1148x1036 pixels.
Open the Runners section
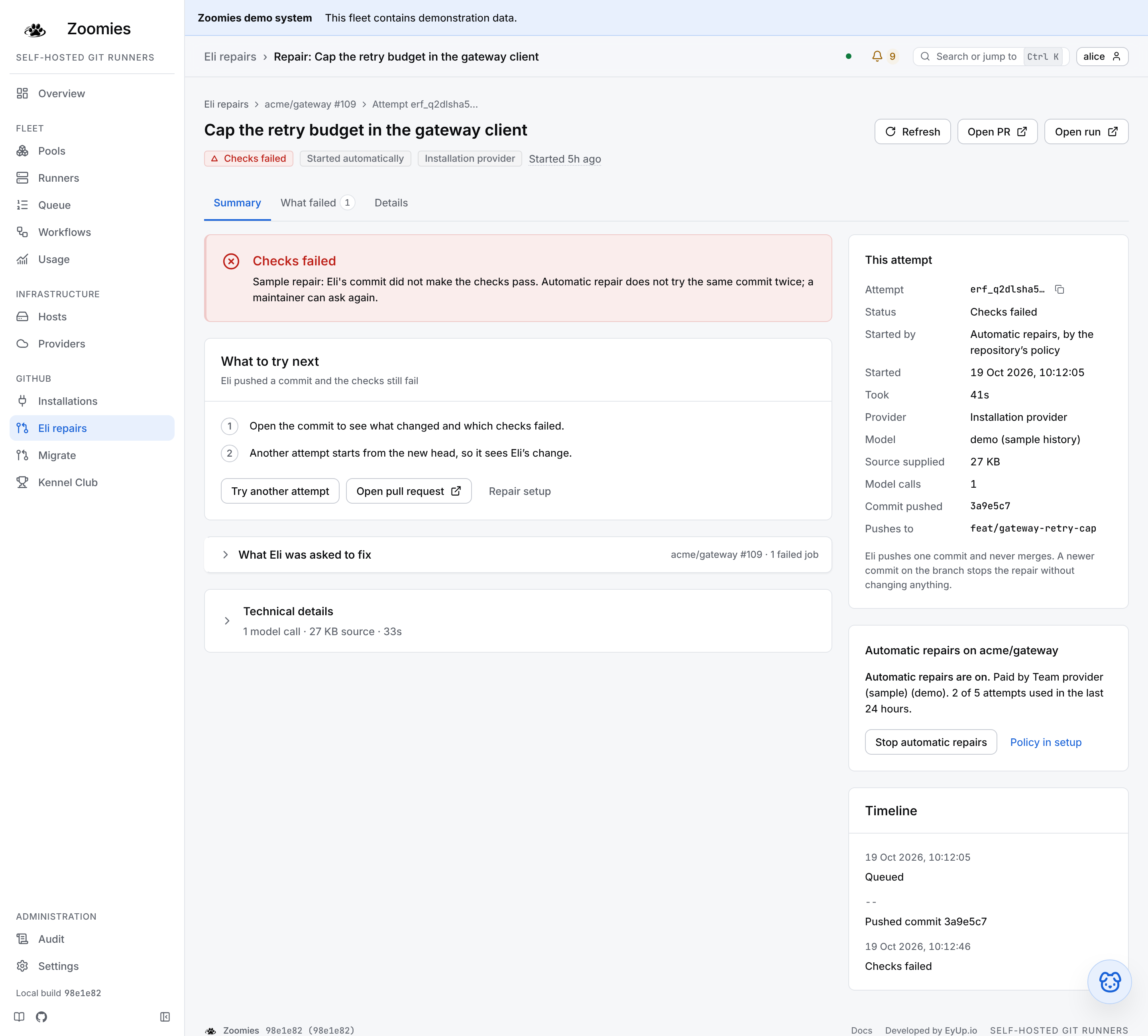coord(92,178)
